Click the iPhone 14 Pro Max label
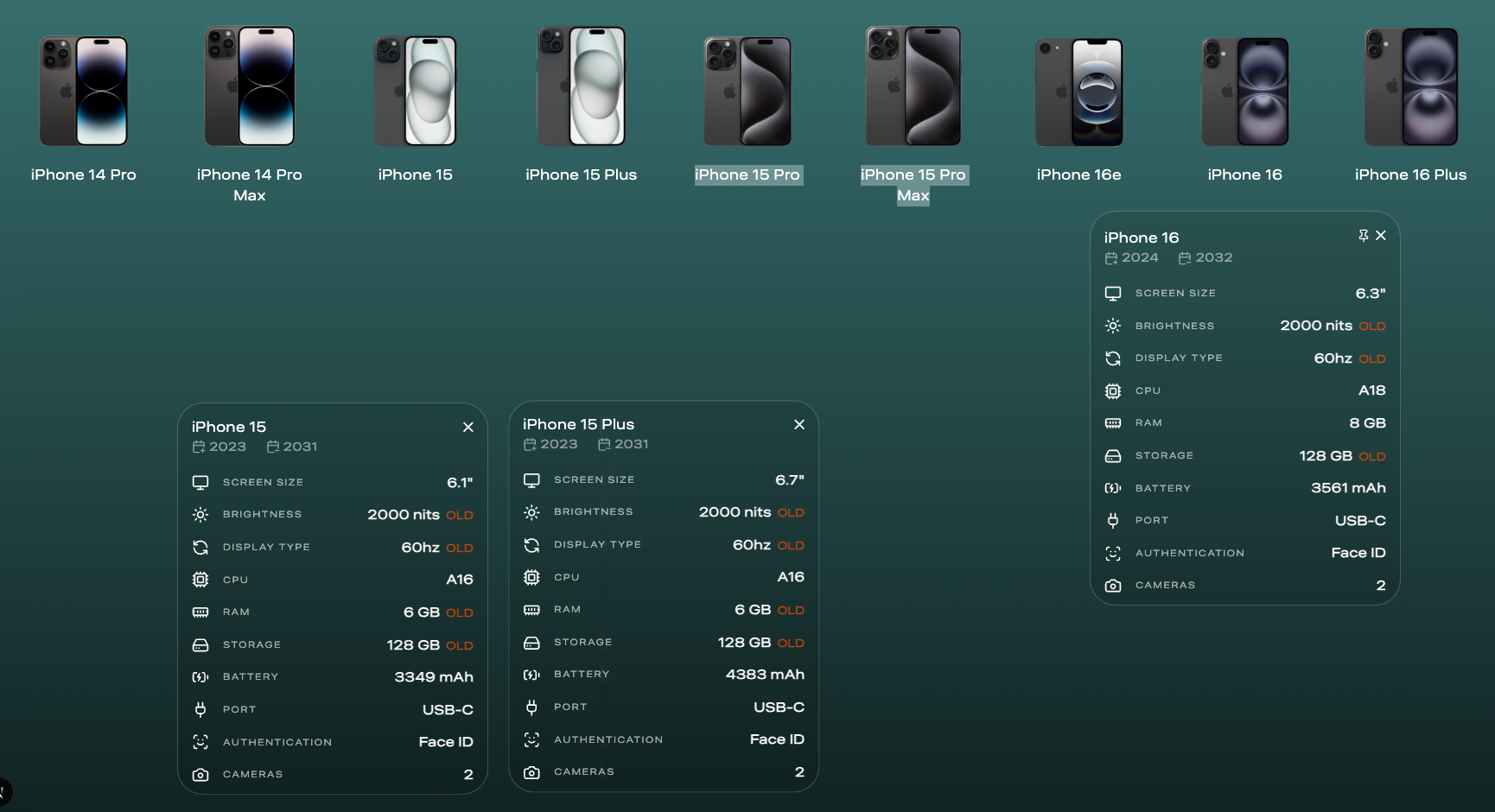Screen dimensions: 1495x812 [x=249, y=185]
